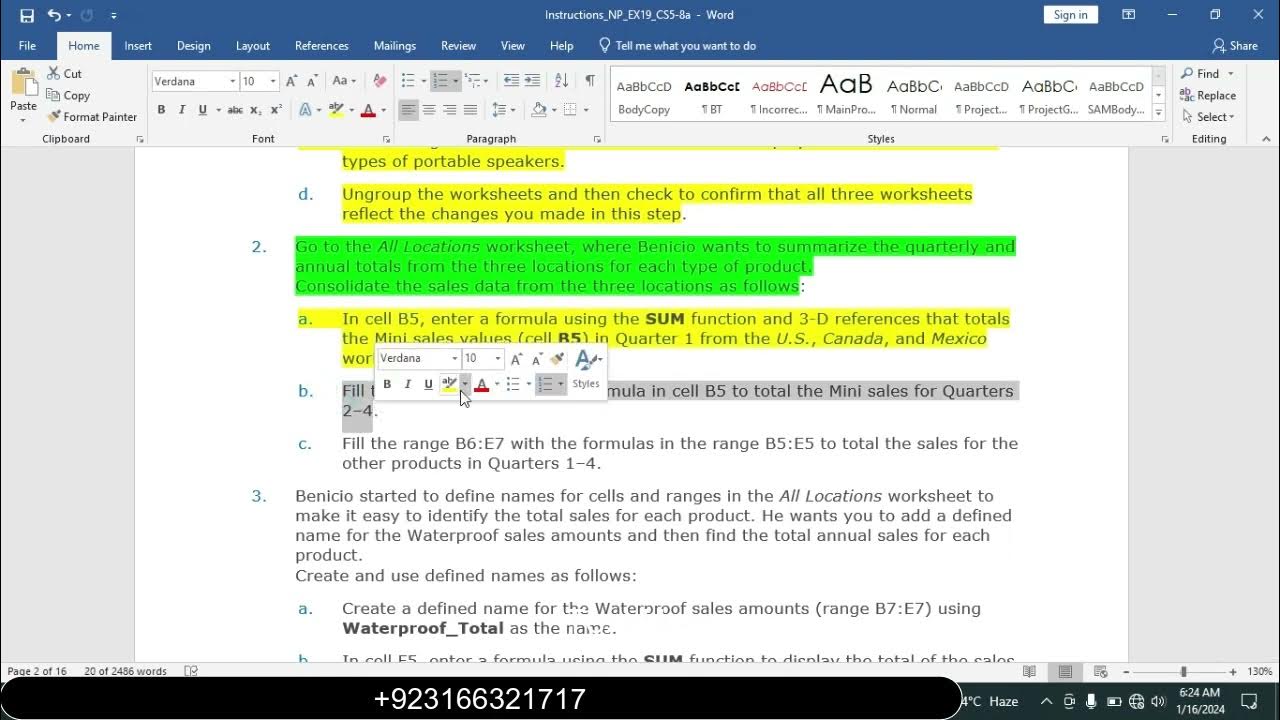The width and height of the screenshot is (1280, 720).
Task: Switch to the Review tab
Action: pos(459,46)
